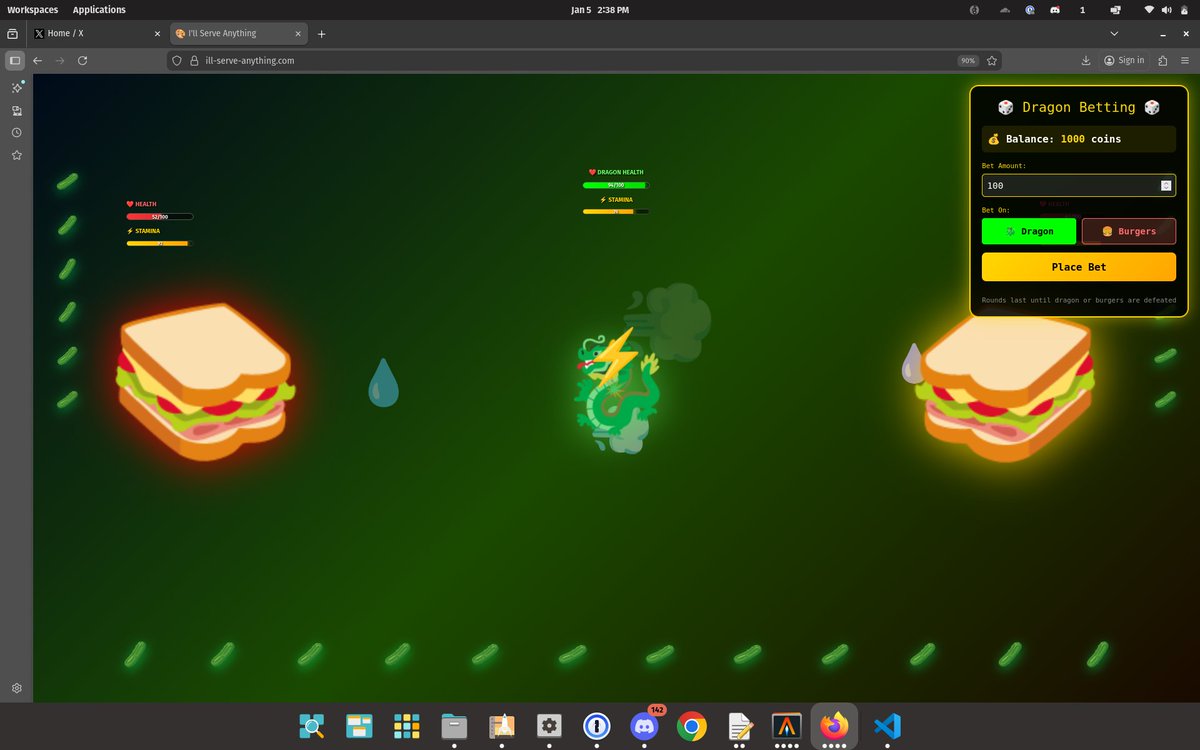1200x750 pixels.
Task: Open sidebar settings gear icon
Action: [17, 688]
